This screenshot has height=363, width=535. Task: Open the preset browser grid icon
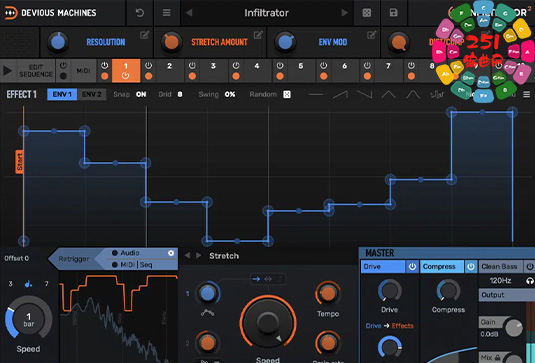pos(366,13)
